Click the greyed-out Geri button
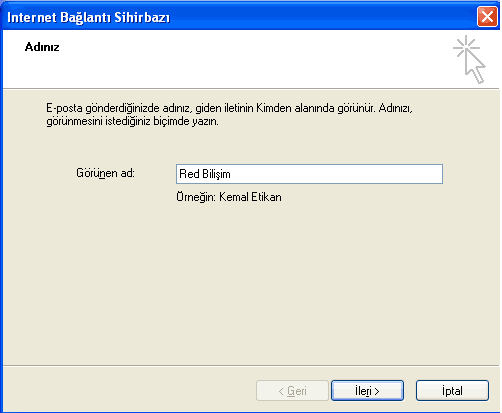Viewport: 502px width, 413px height. coord(292,390)
